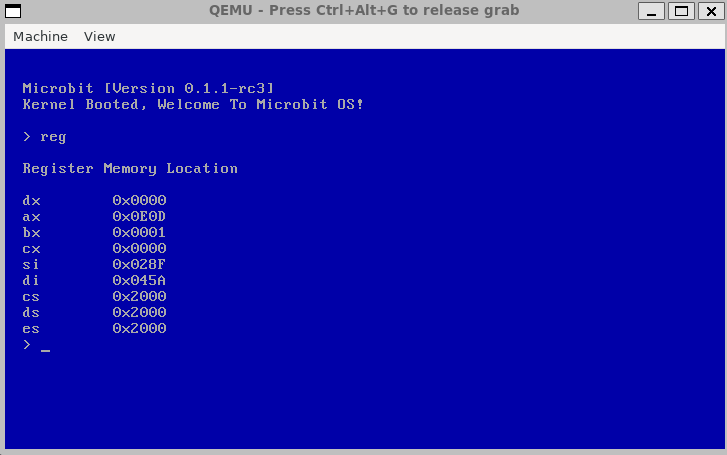Screen dimensions: 727x455
Task: Click the cx register label
Action: 31,249
